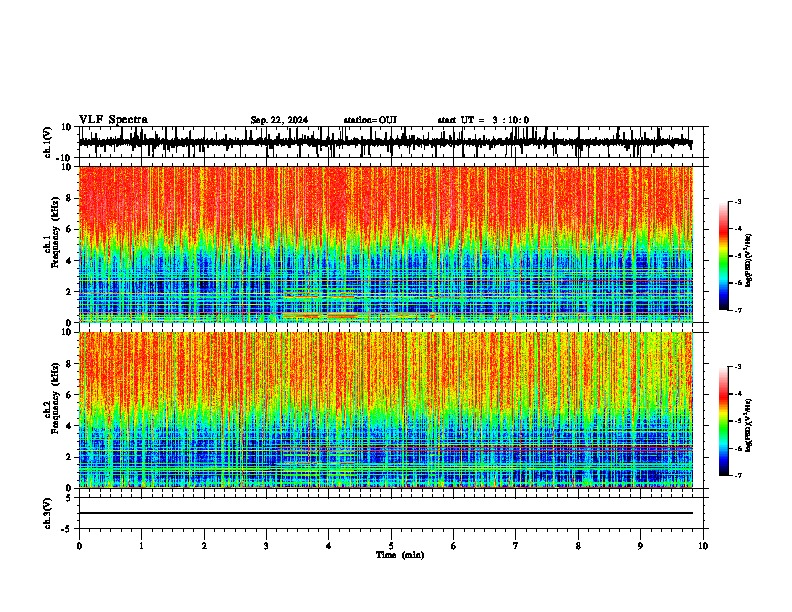Click the date text "Sep. 22, 2024"
792x612 pixels.
click(x=279, y=120)
